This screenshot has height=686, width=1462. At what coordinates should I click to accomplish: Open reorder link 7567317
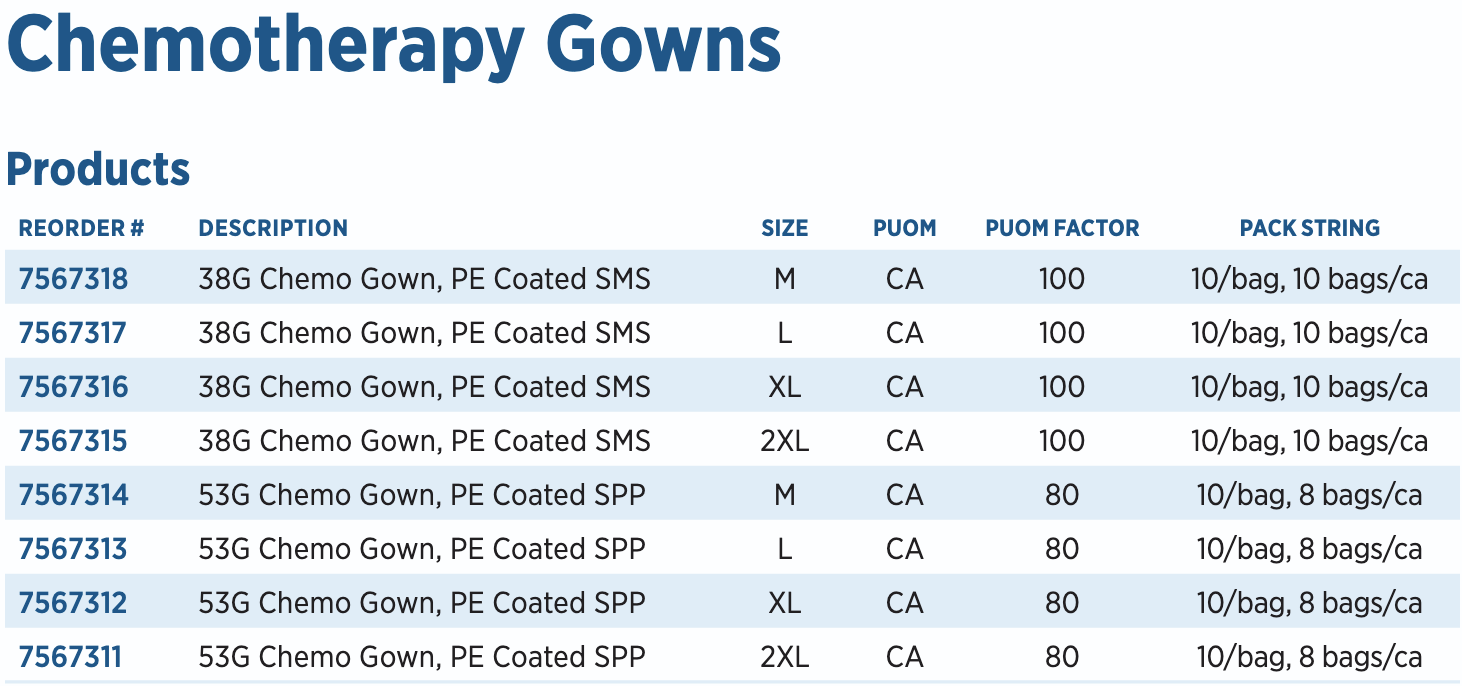pos(73,333)
